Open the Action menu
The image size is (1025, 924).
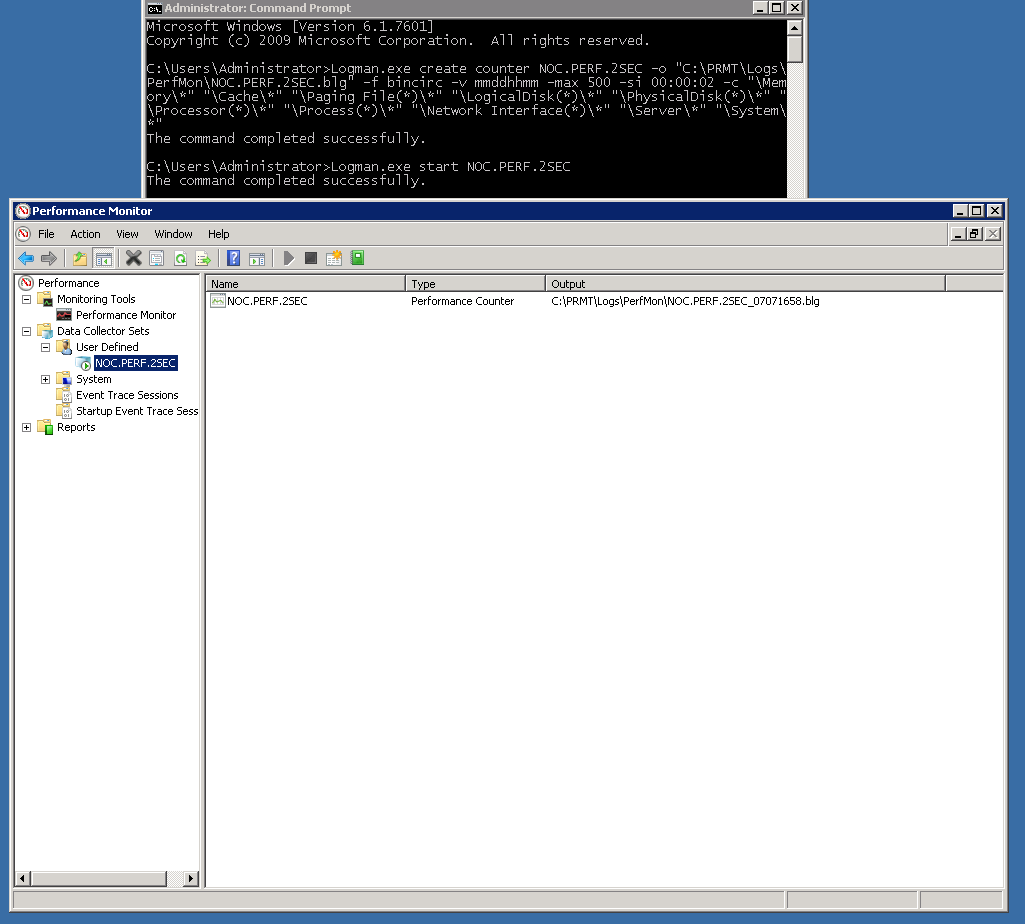86,234
